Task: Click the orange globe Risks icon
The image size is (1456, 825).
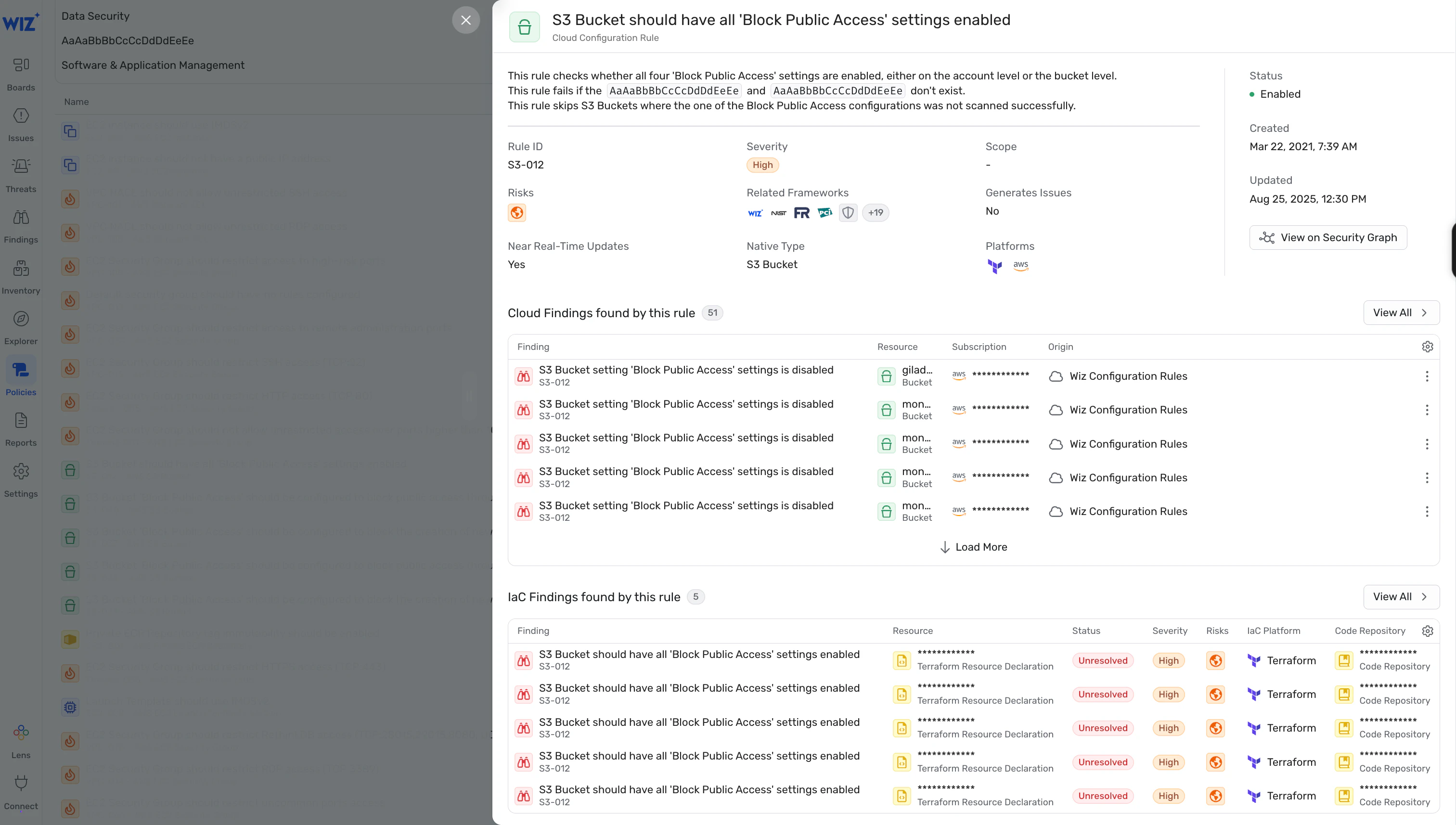Action: [516, 213]
